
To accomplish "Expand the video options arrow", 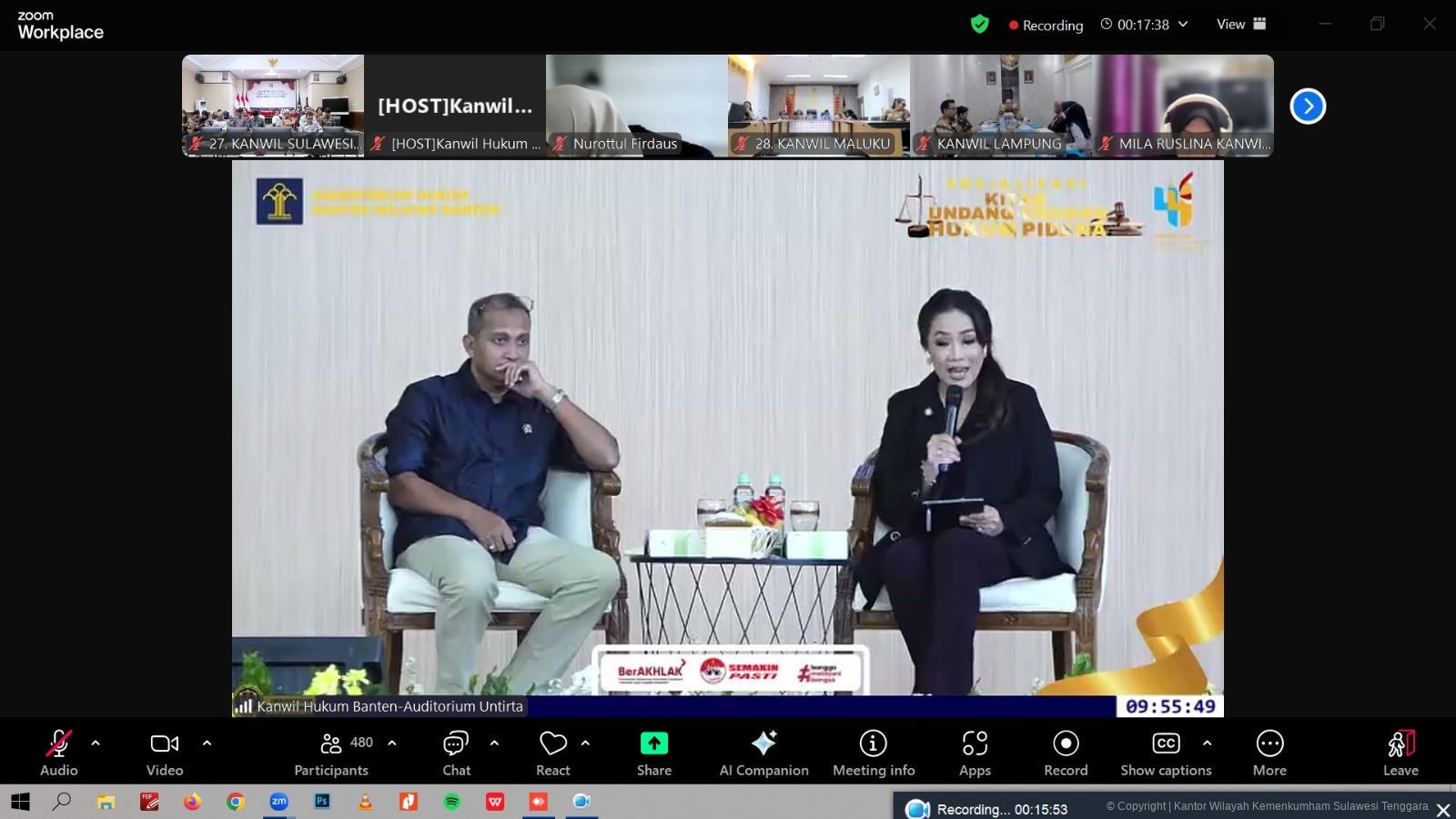I will click(207, 743).
